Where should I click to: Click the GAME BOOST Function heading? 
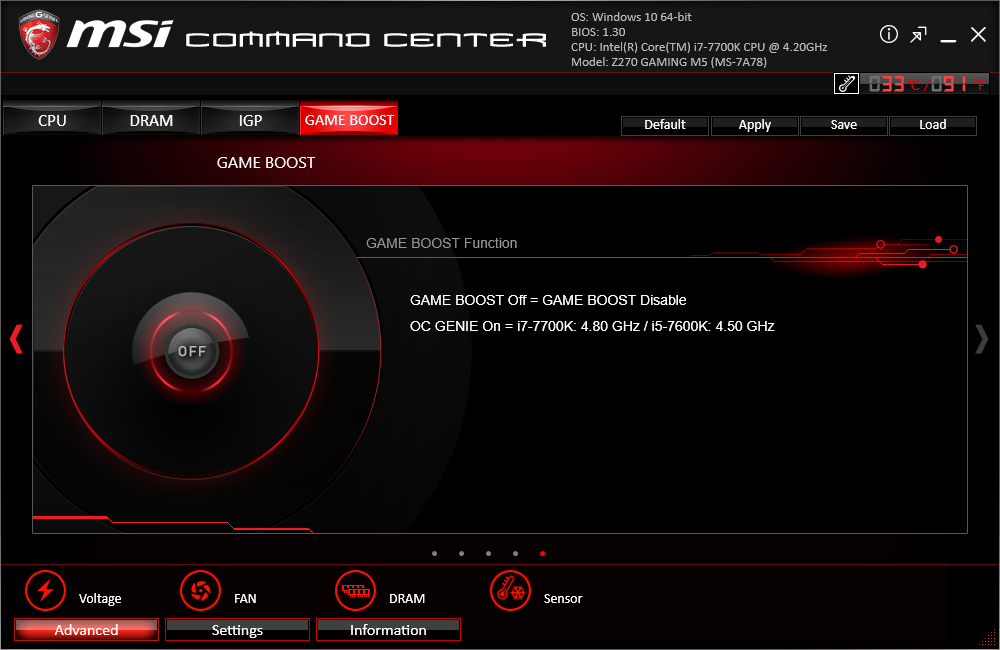(x=441, y=243)
